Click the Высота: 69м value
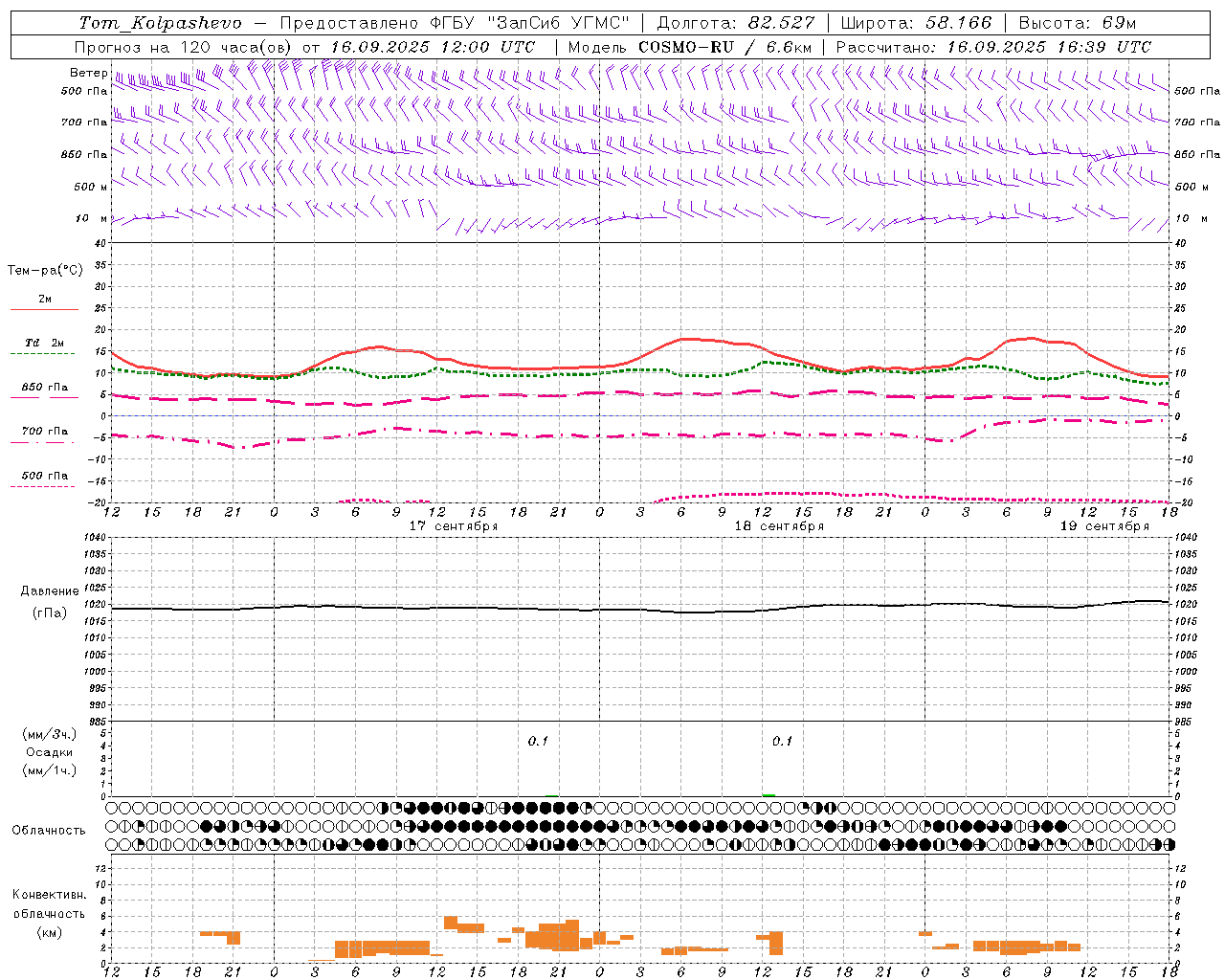Screen dimensions: 1225x980 point(1077,23)
